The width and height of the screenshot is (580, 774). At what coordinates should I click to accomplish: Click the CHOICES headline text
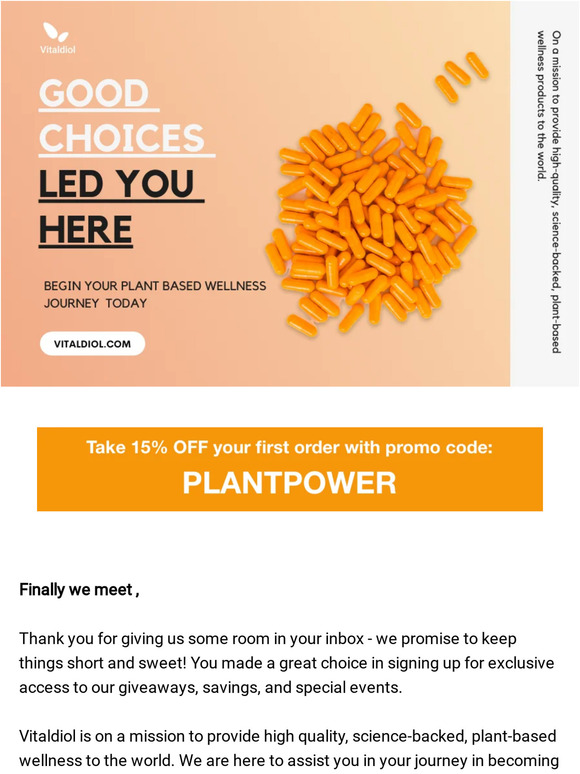(x=121, y=138)
